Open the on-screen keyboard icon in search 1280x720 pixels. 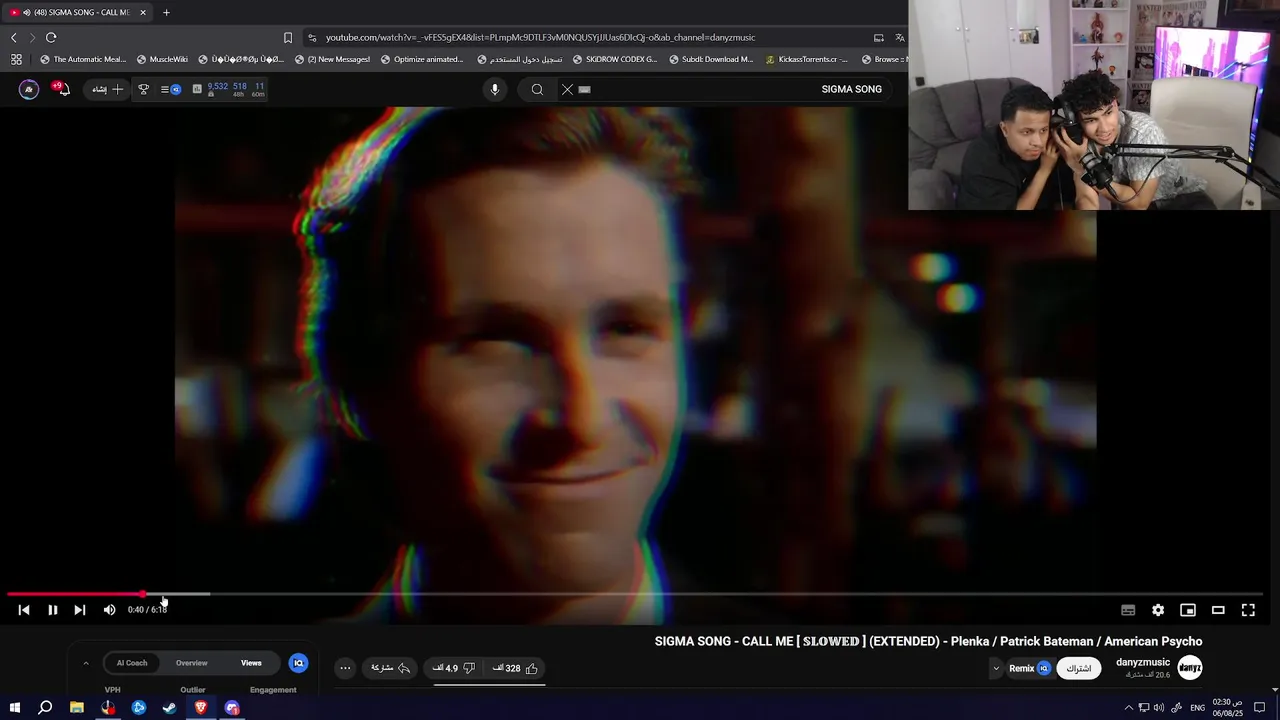[585, 89]
